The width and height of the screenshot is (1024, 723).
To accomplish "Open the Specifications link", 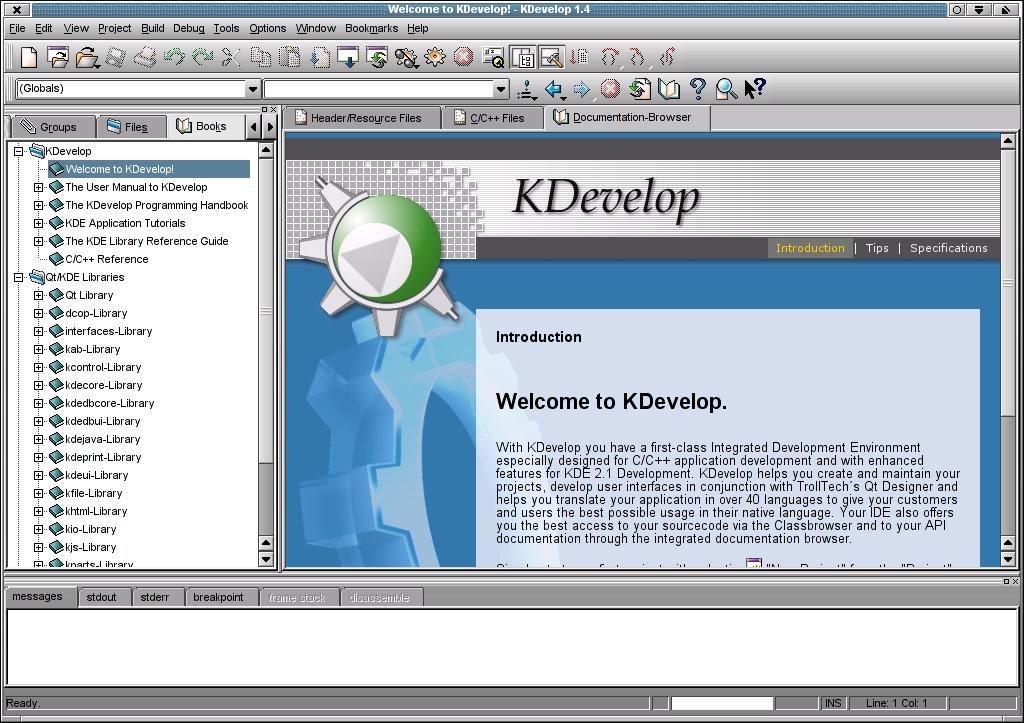I will [948, 248].
